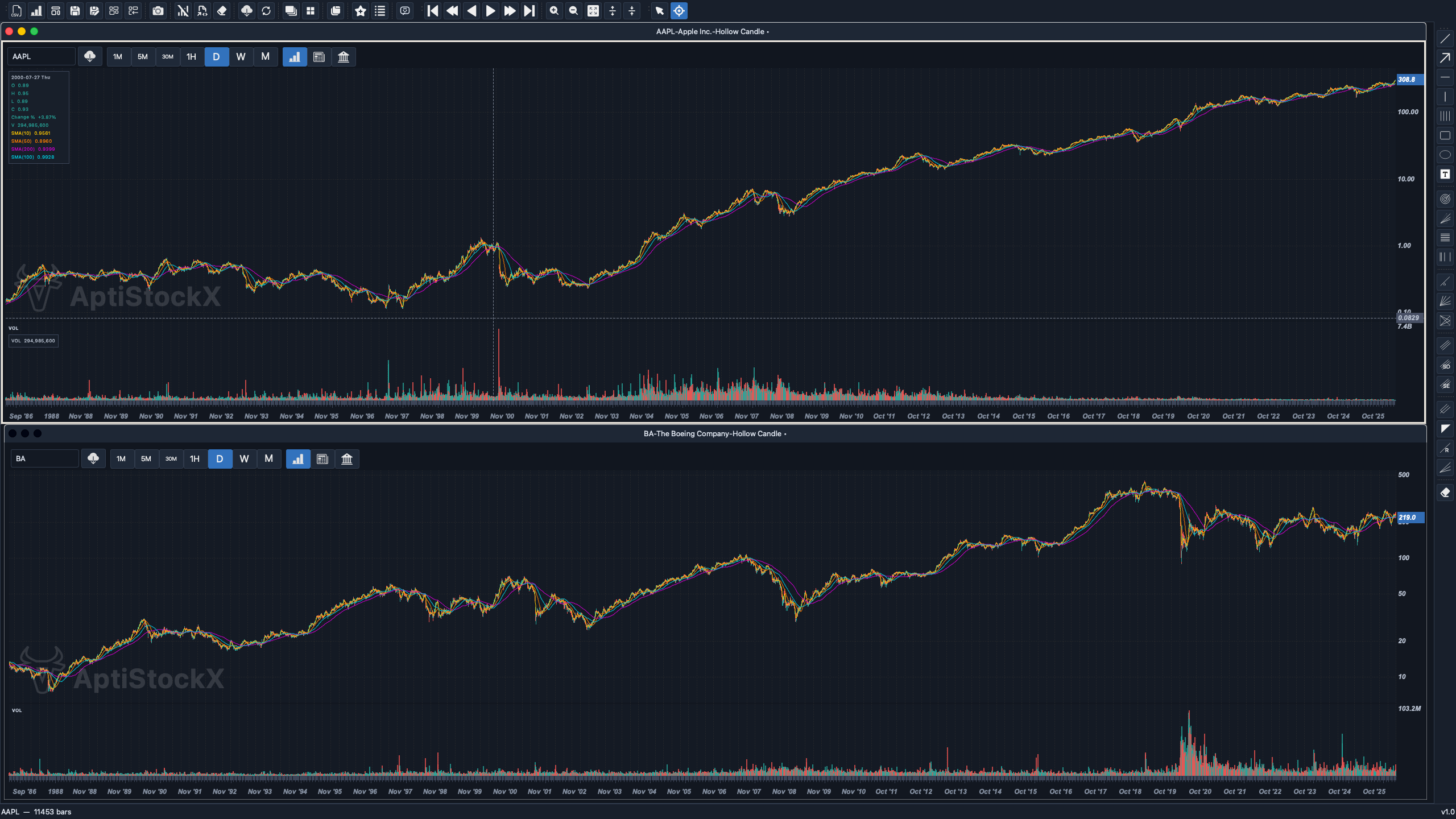Open the watchlist list icon
The height and width of the screenshot is (819, 1456).
point(380,11)
